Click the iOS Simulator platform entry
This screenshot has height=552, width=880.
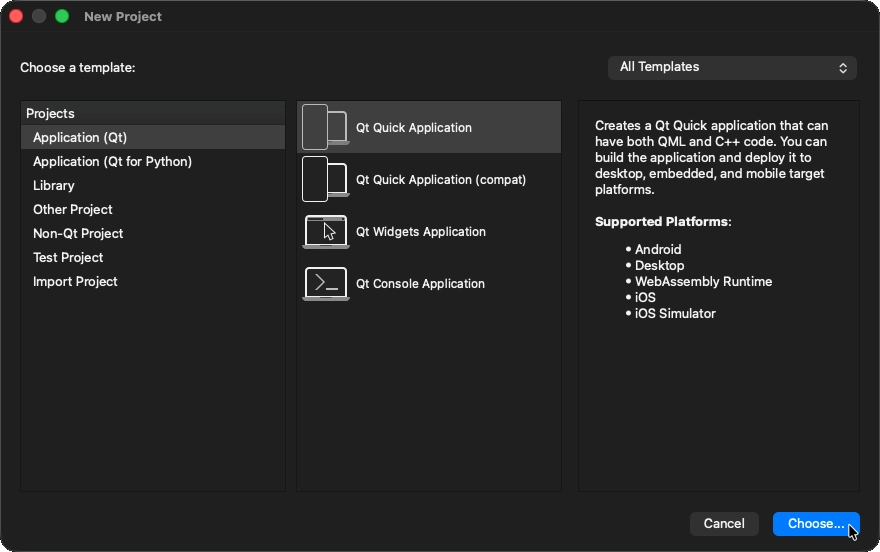(x=675, y=314)
